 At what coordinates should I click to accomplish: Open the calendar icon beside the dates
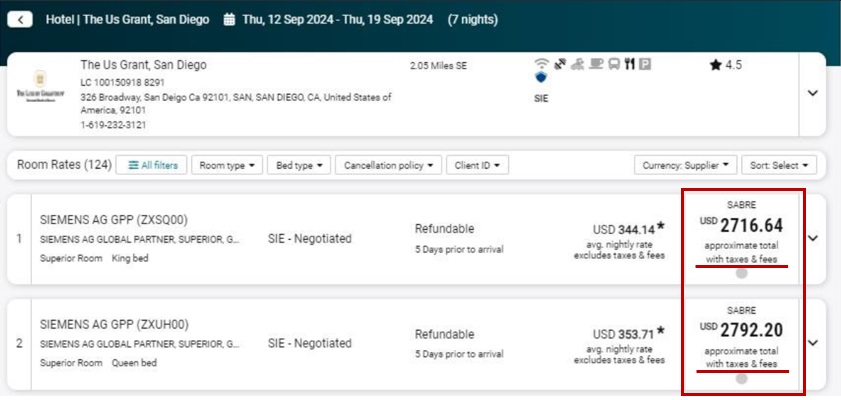(x=229, y=20)
